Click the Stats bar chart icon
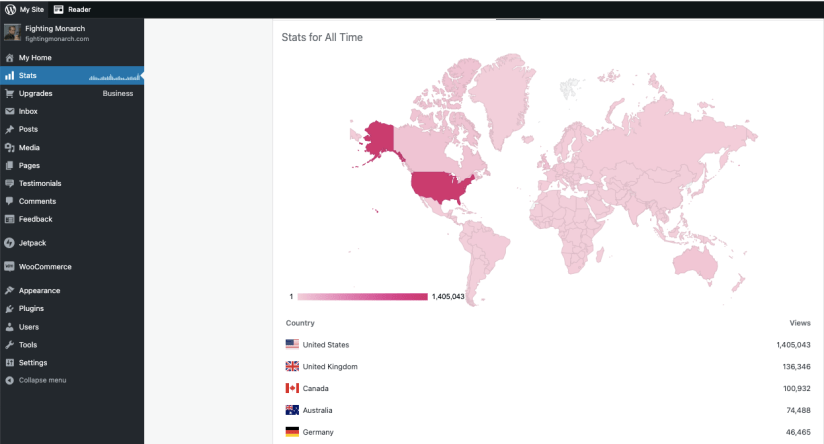 [x=9, y=75]
